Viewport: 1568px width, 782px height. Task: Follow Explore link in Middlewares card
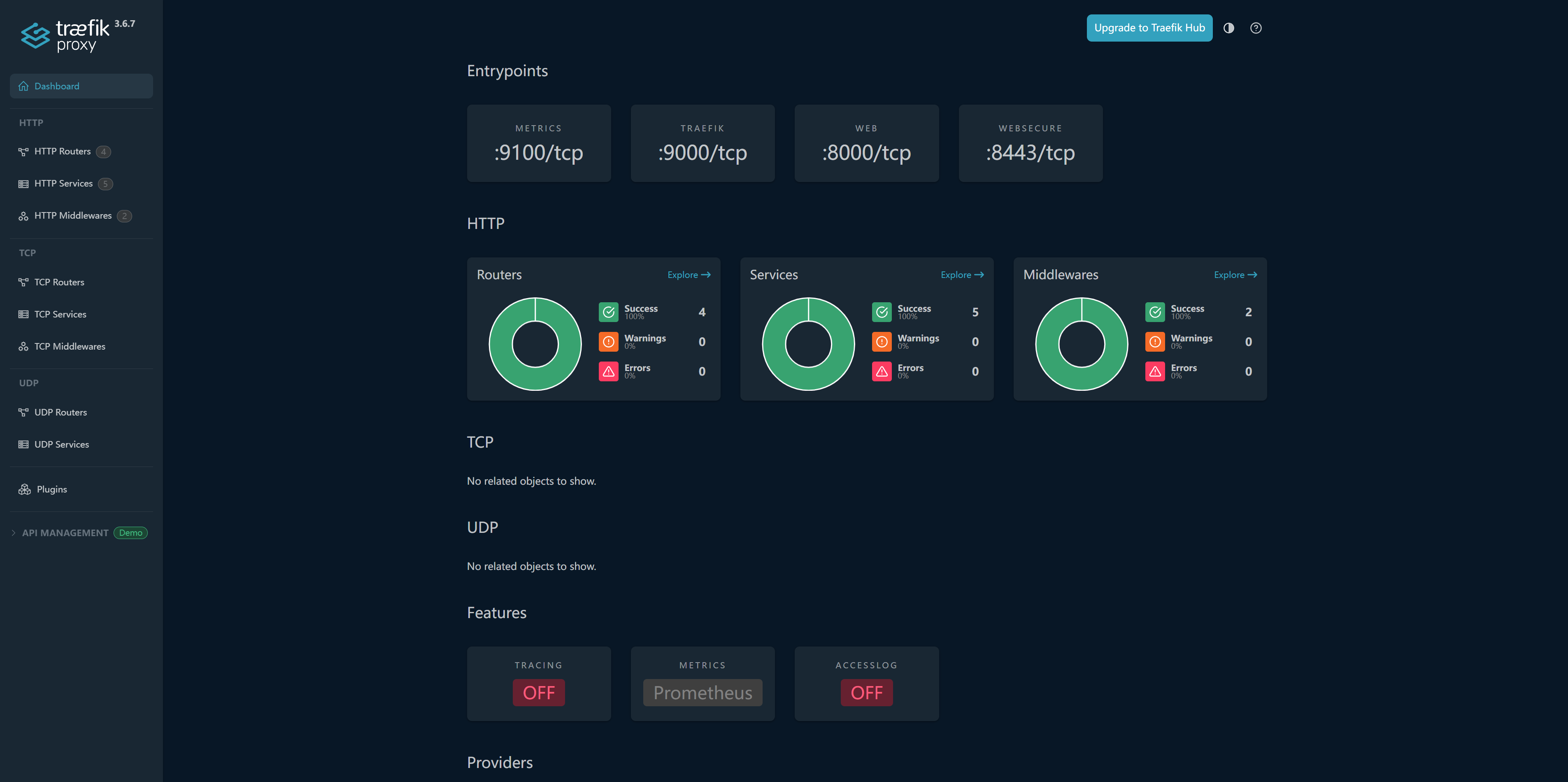point(1235,275)
